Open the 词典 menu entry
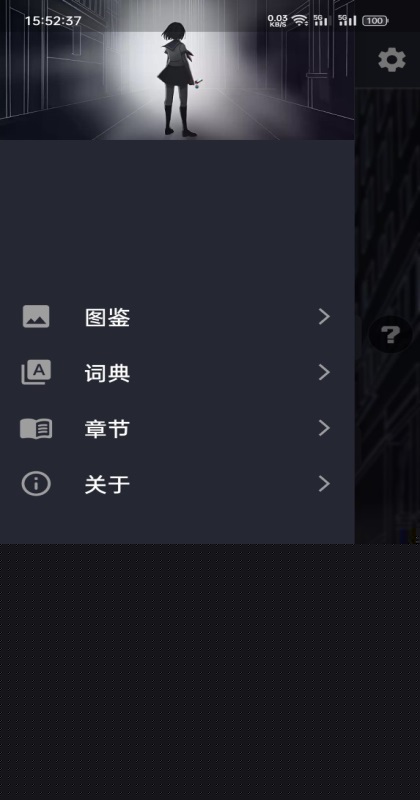 (x=177, y=372)
